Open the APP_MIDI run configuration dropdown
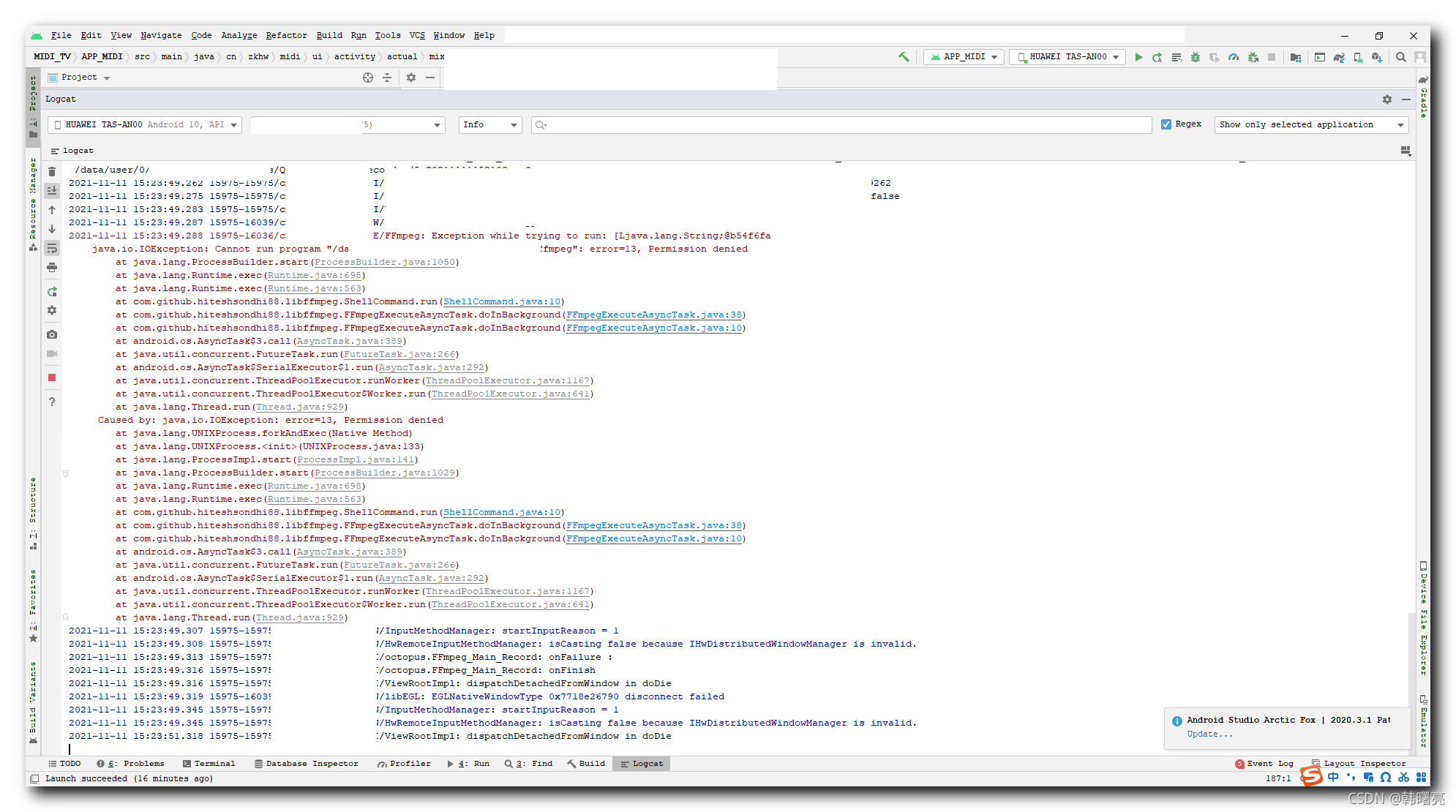This screenshot has height=812, width=1456. point(964,57)
